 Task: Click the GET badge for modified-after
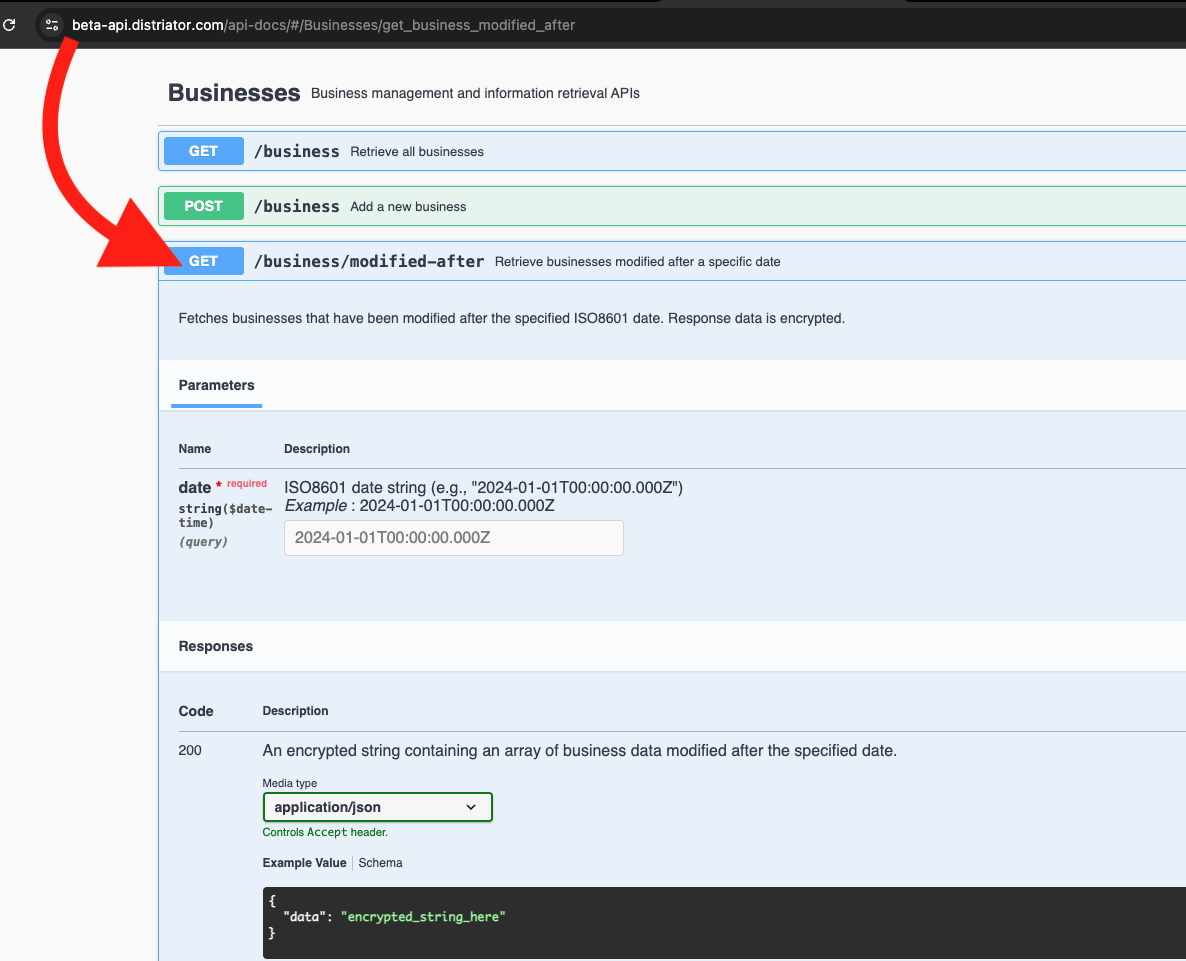pyautogui.click(x=203, y=261)
